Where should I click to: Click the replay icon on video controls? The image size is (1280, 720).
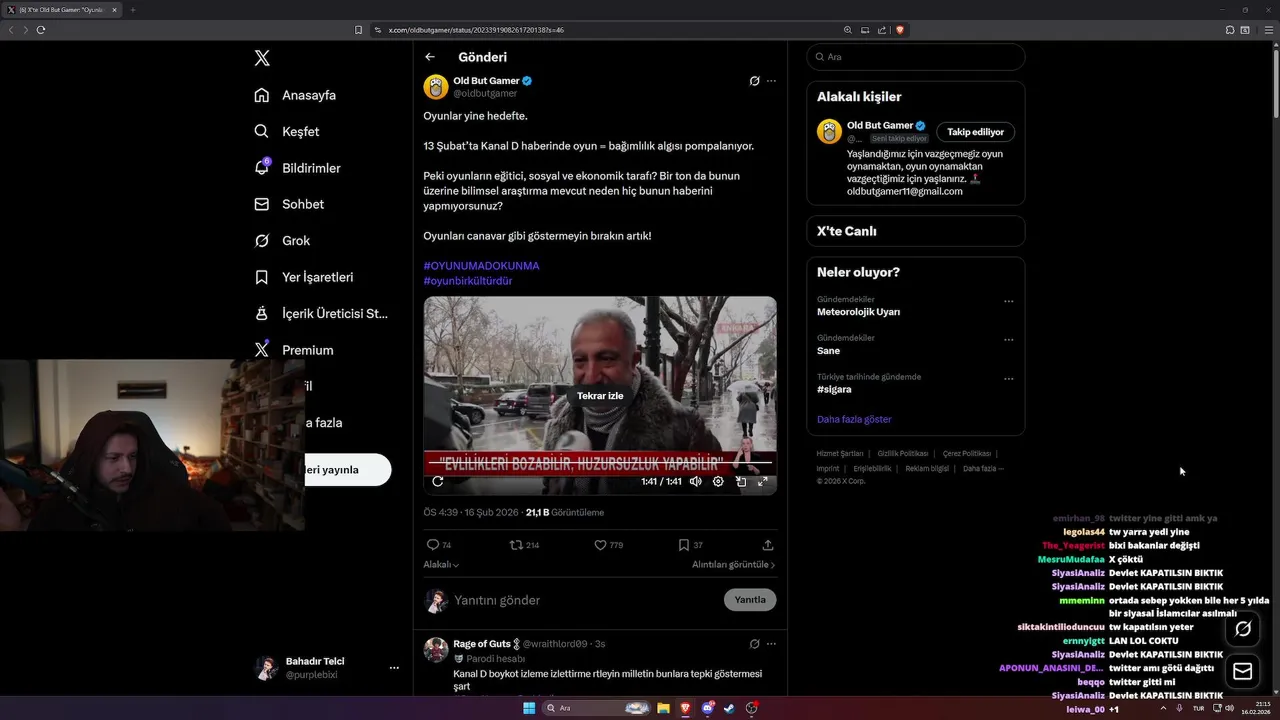click(x=437, y=481)
